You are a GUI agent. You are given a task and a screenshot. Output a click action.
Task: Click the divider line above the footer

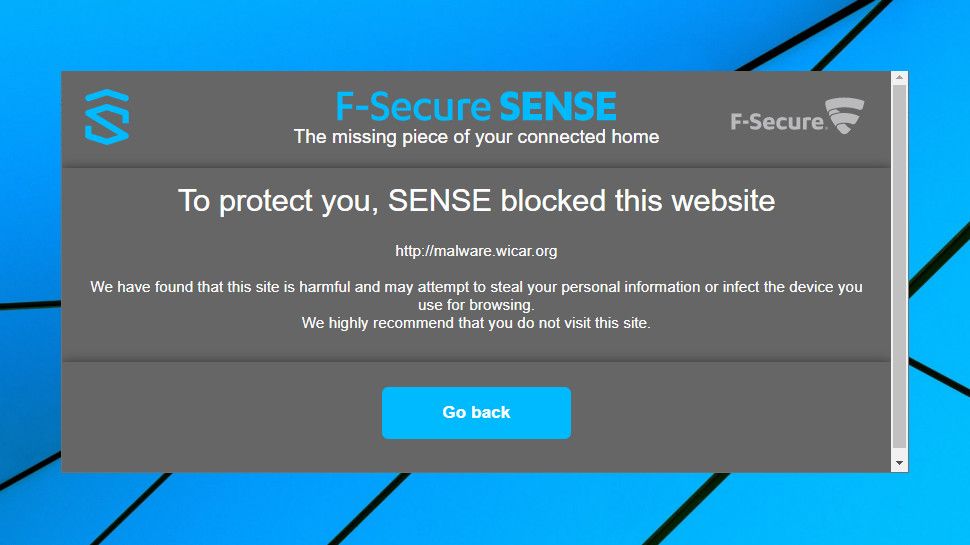(x=476, y=361)
